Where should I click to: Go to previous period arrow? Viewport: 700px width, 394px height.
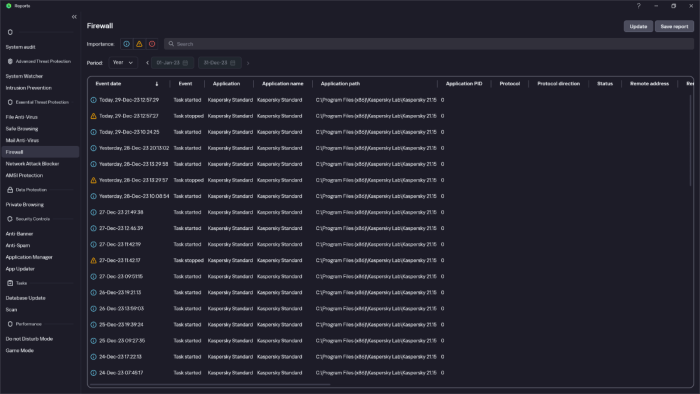(x=147, y=63)
